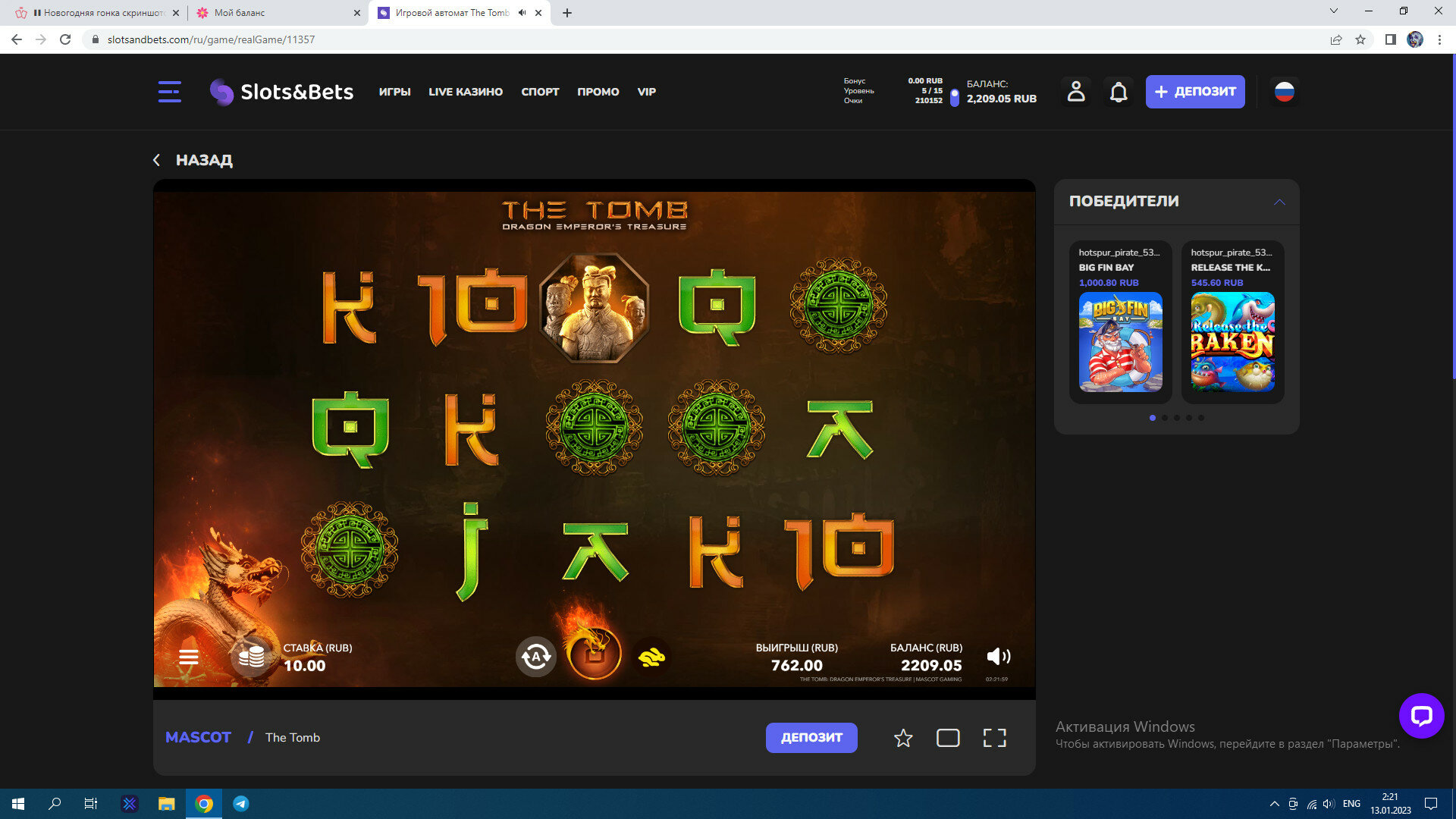Go back using НАЗАД chevron
The width and height of the screenshot is (1456, 819).
(x=157, y=160)
